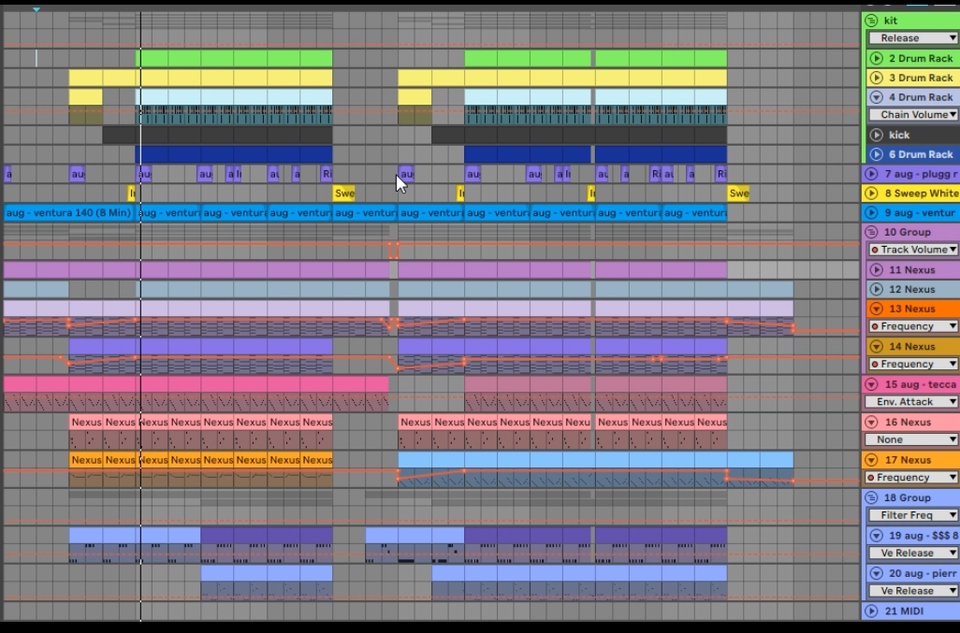Unfold the 8 Sweep White track
Screen dimensions: 960x633
click(x=871, y=194)
